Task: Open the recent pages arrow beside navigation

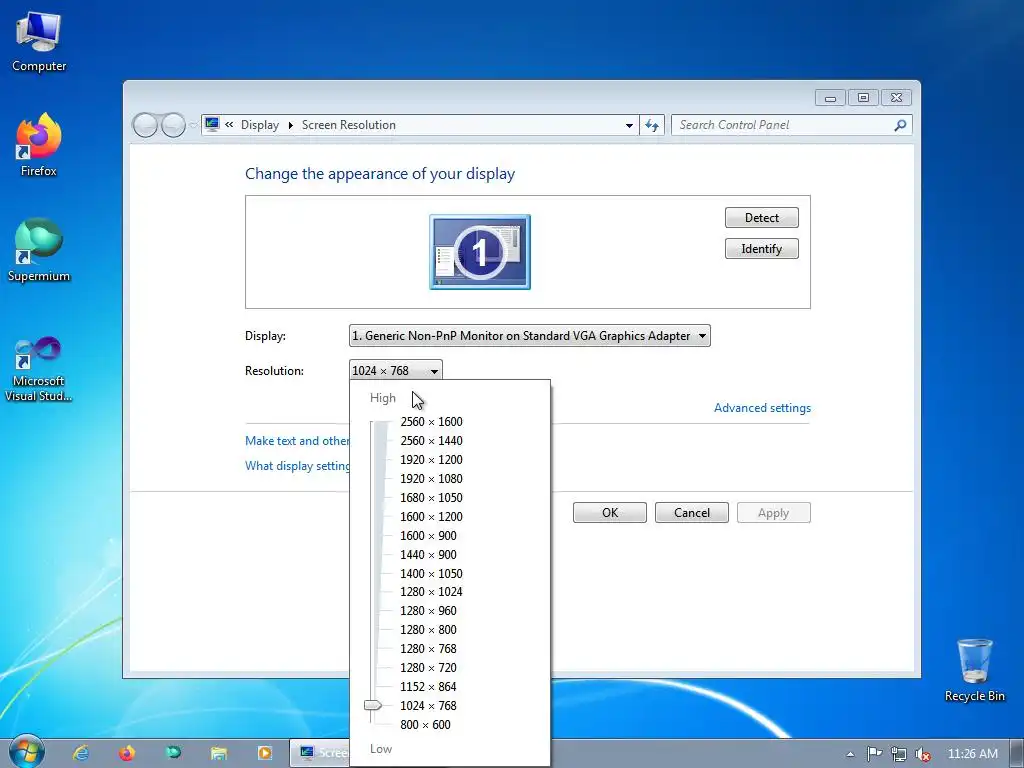Action: point(193,125)
